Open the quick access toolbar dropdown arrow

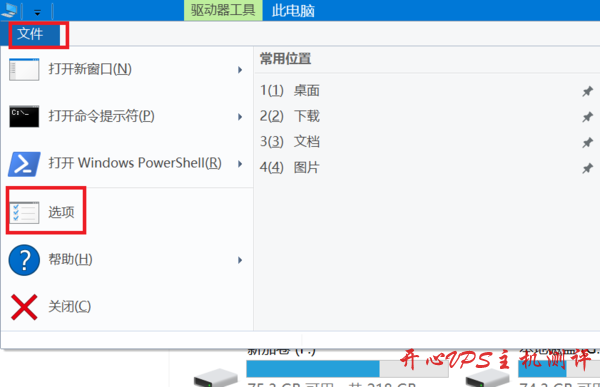click(x=37, y=12)
